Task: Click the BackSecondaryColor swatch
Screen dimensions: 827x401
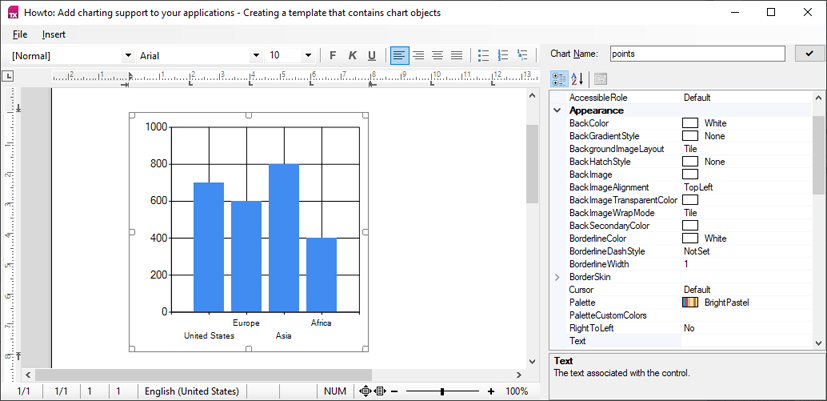Action: [690, 226]
